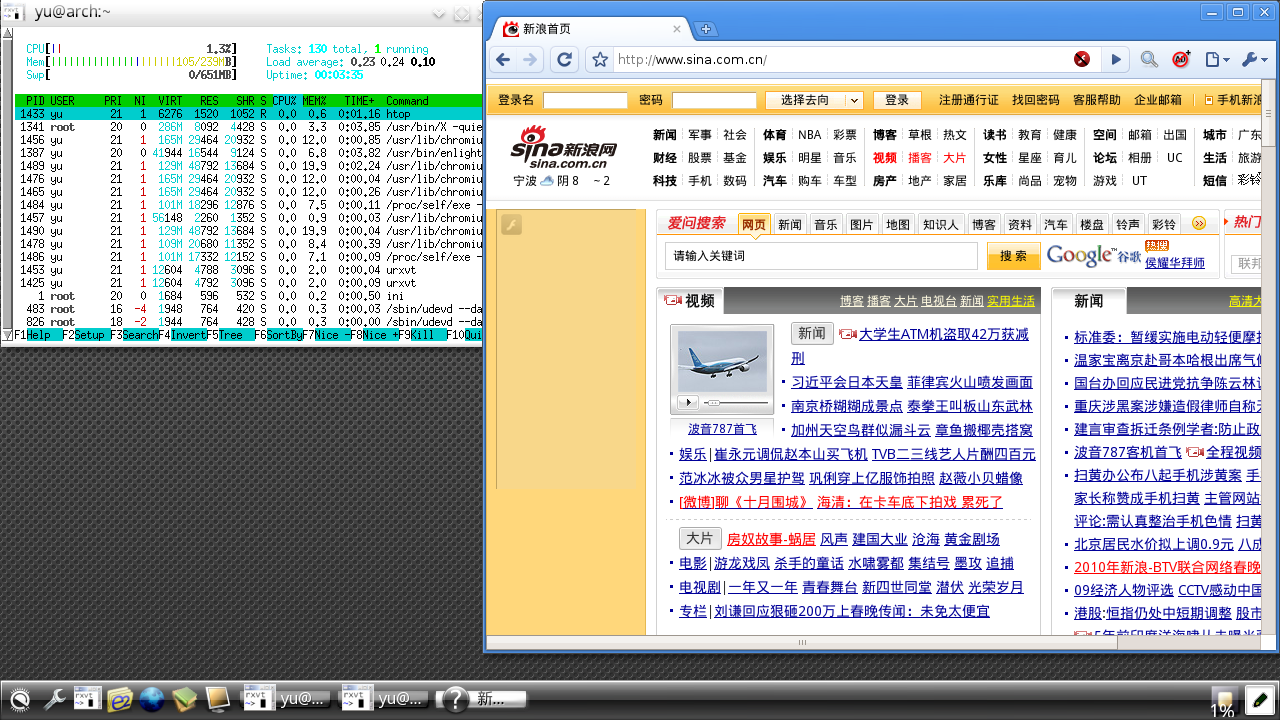Screen dimensions: 1280x720
Task: Open a new tab with the plus button
Action: tap(706, 29)
